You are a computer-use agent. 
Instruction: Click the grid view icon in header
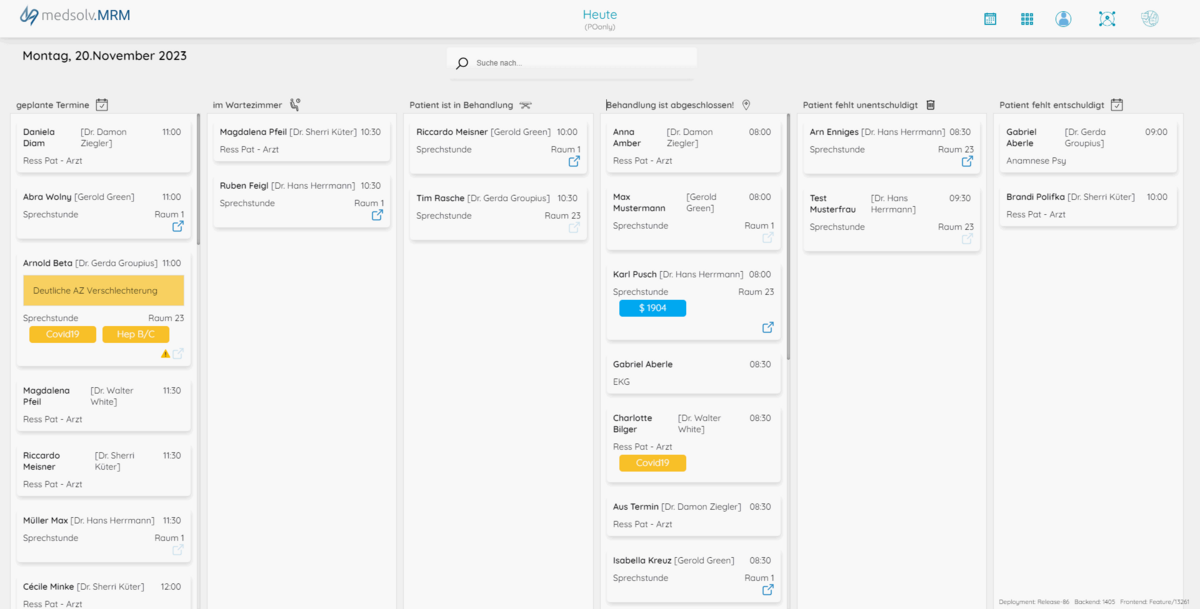tap(1027, 19)
